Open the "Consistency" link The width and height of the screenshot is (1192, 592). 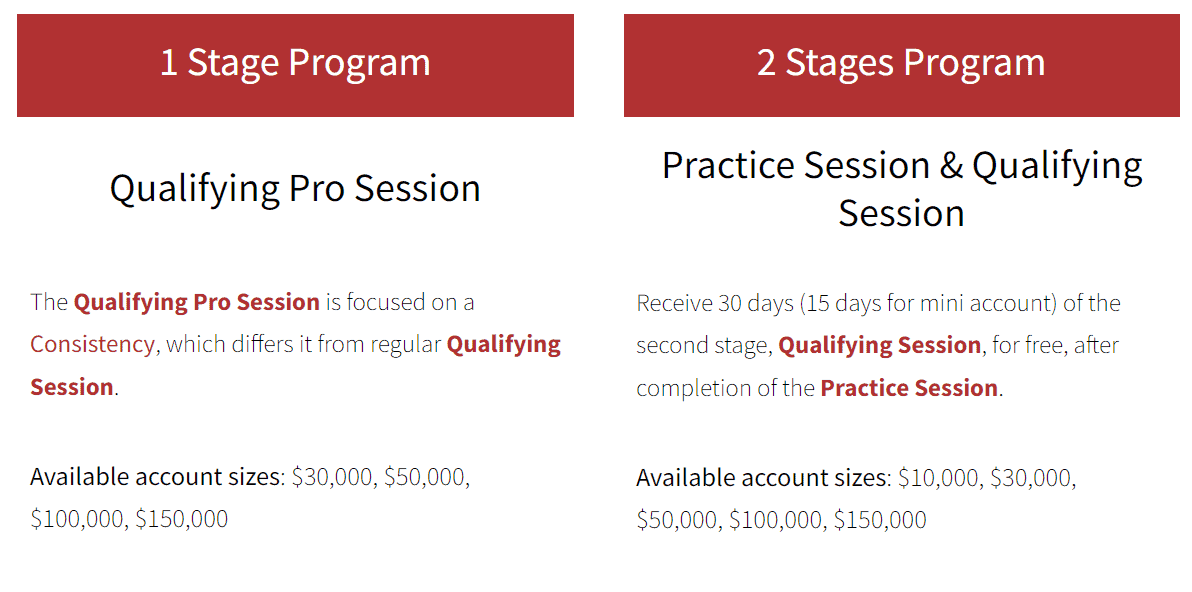click(x=92, y=345)
